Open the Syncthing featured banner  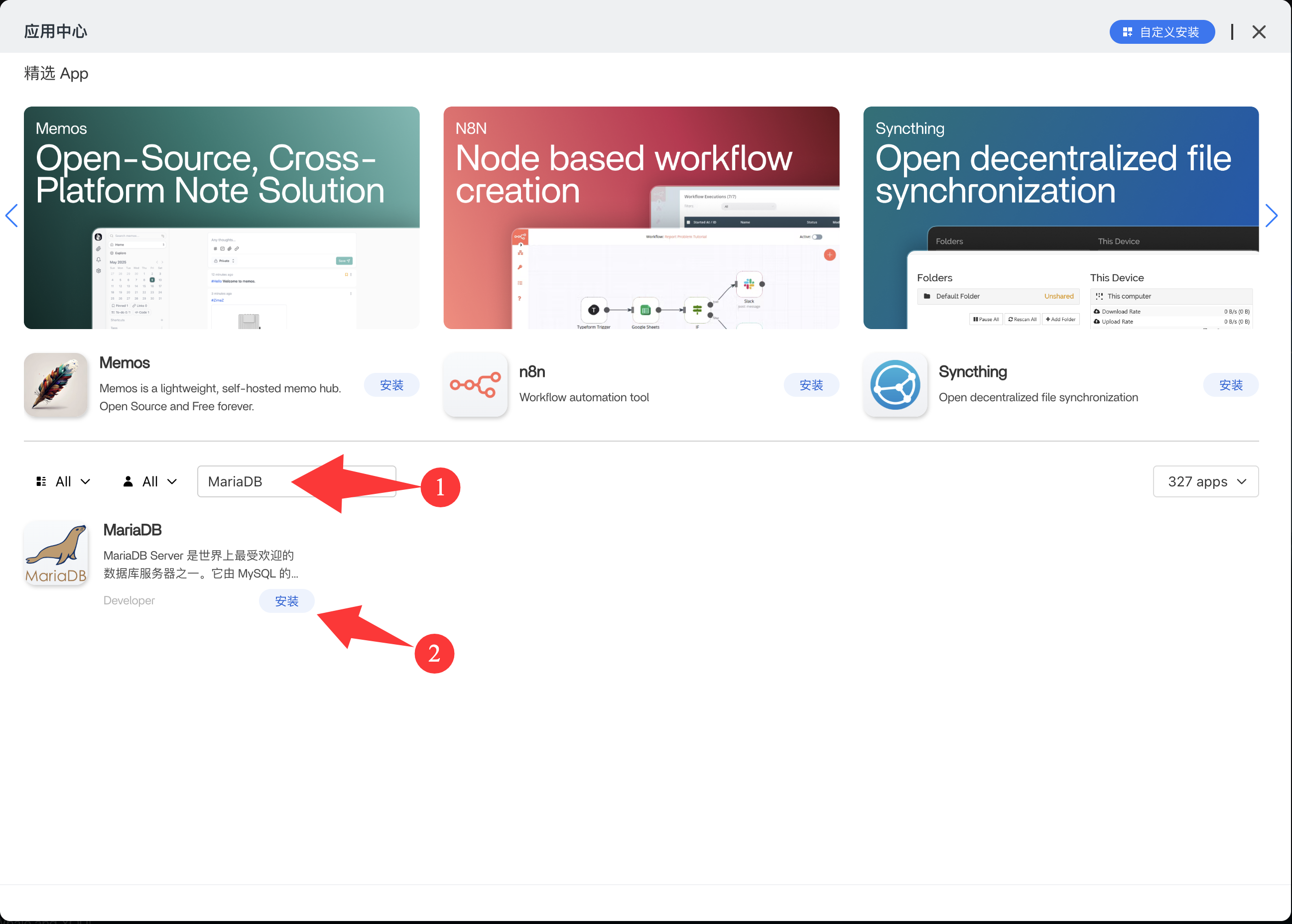pos(1060,218)
